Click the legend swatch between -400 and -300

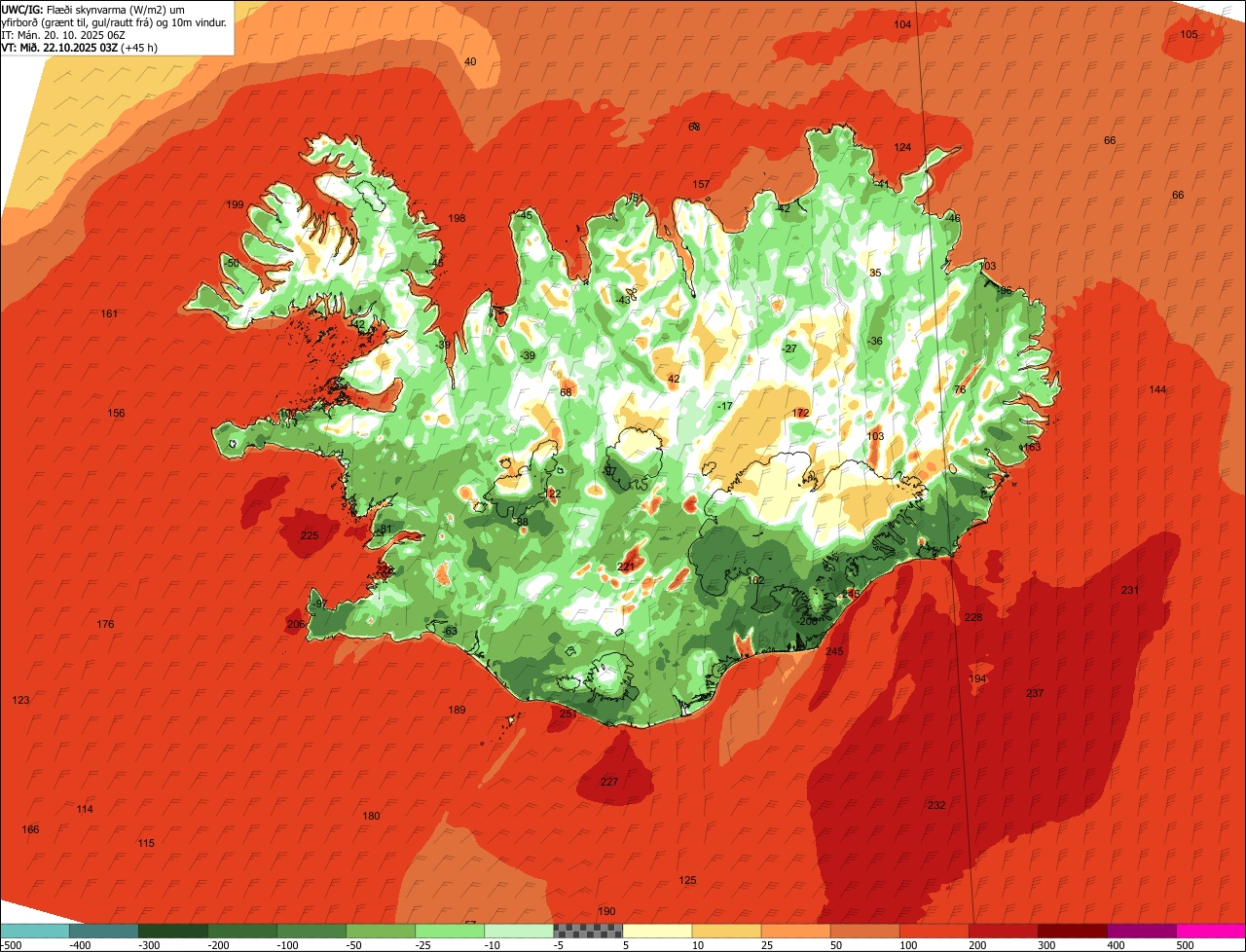[104, 931]
